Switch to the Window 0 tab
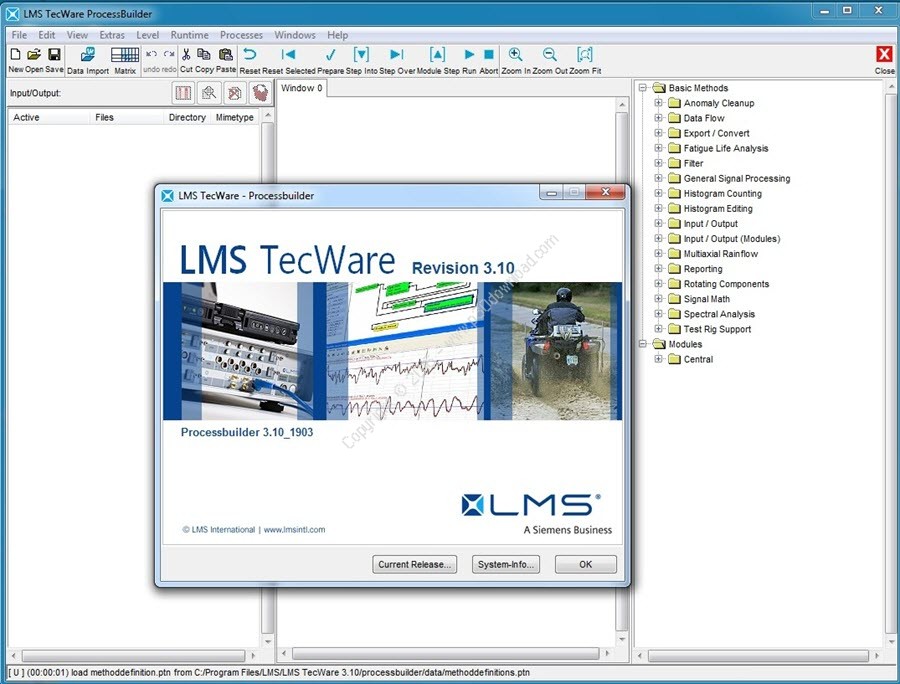 302,88
